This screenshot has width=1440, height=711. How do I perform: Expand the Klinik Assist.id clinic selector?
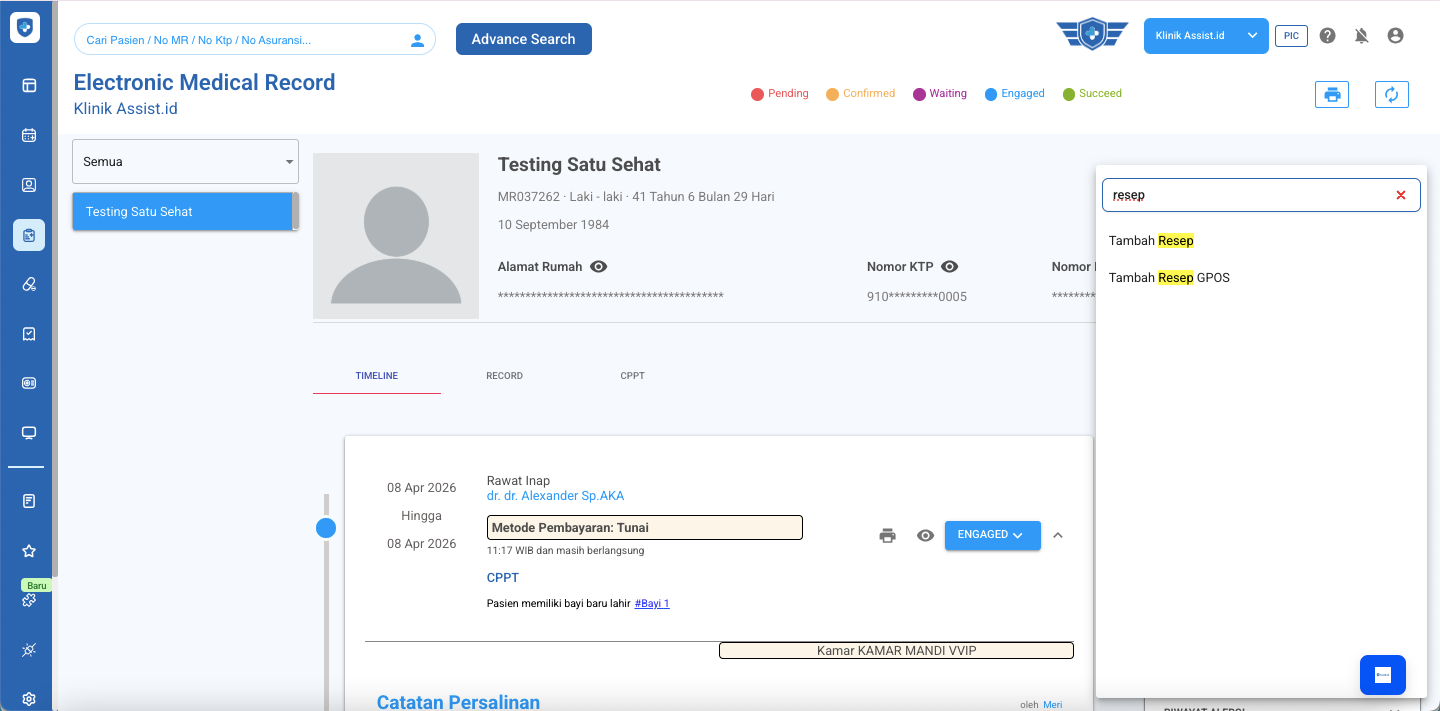pyautogui.click(x=1205, y=36)
